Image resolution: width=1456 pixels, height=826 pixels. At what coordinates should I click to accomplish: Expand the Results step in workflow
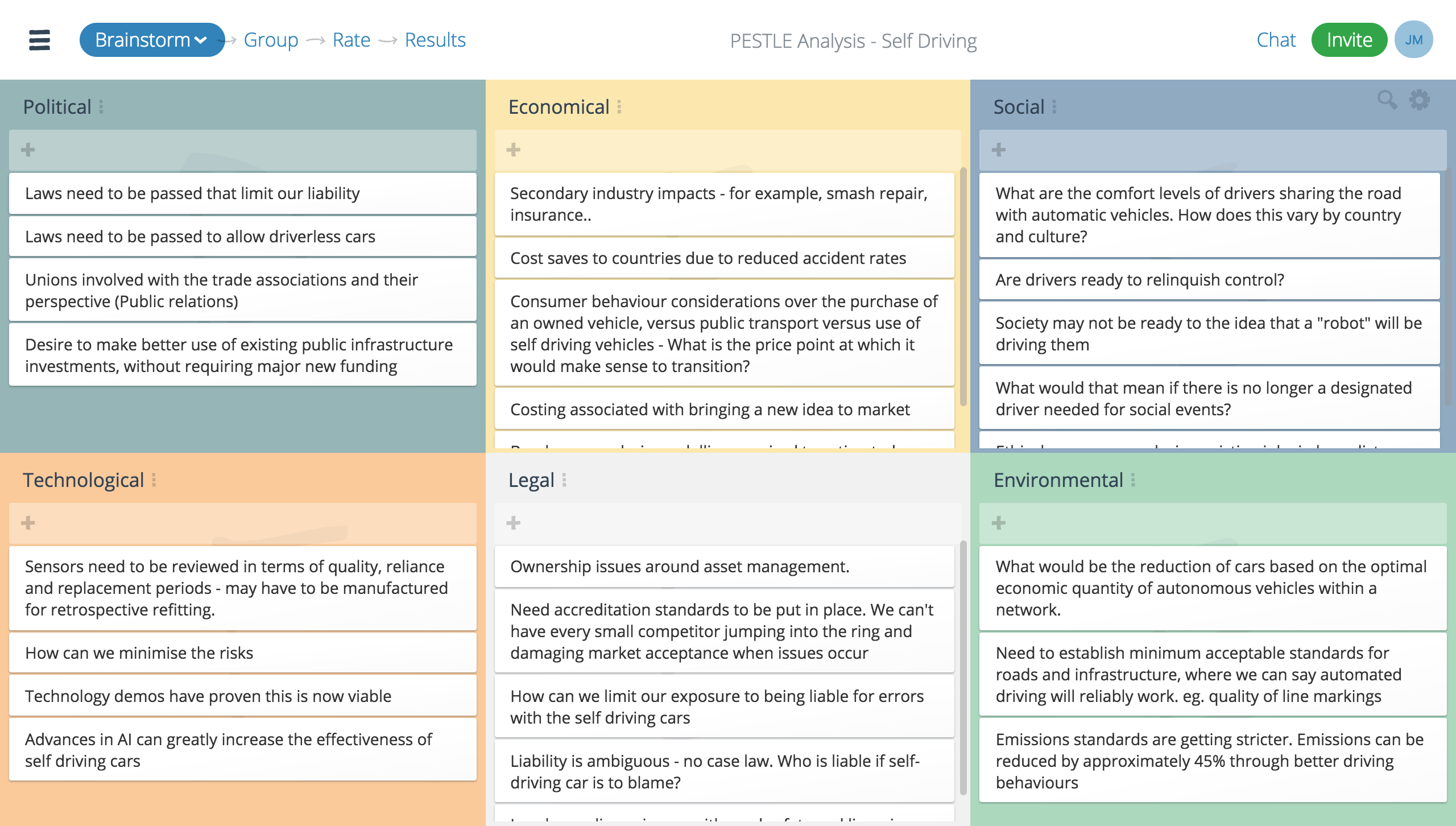pyautogui.click(x=435, y=40)
